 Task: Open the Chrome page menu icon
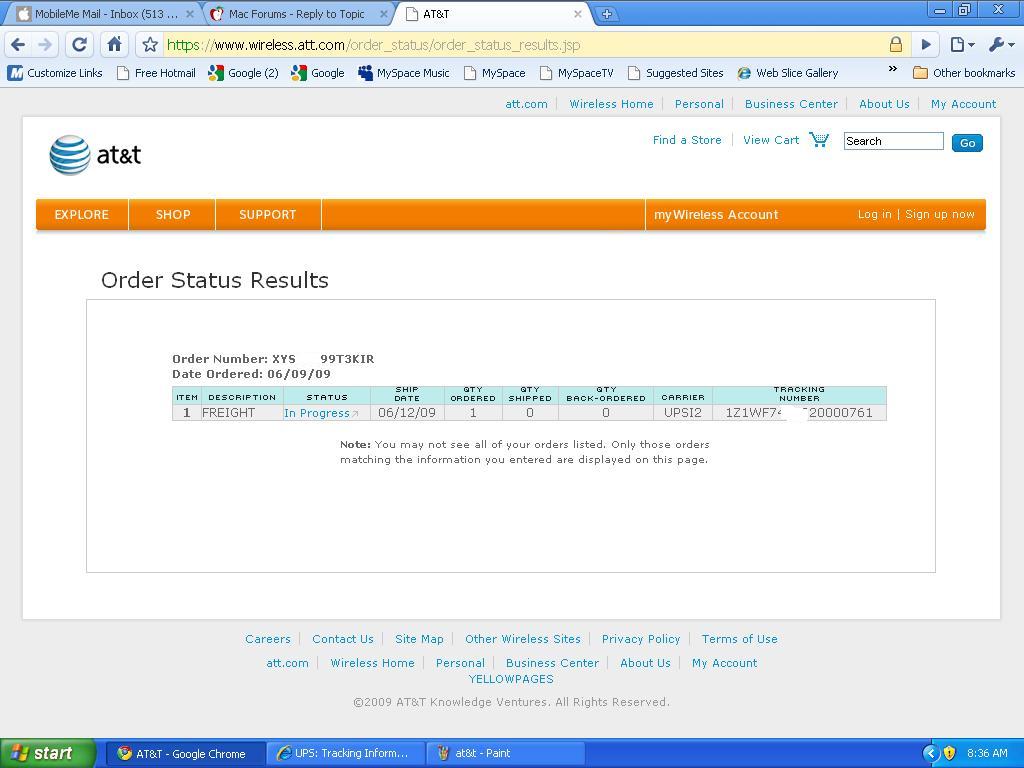coord(962,44)
